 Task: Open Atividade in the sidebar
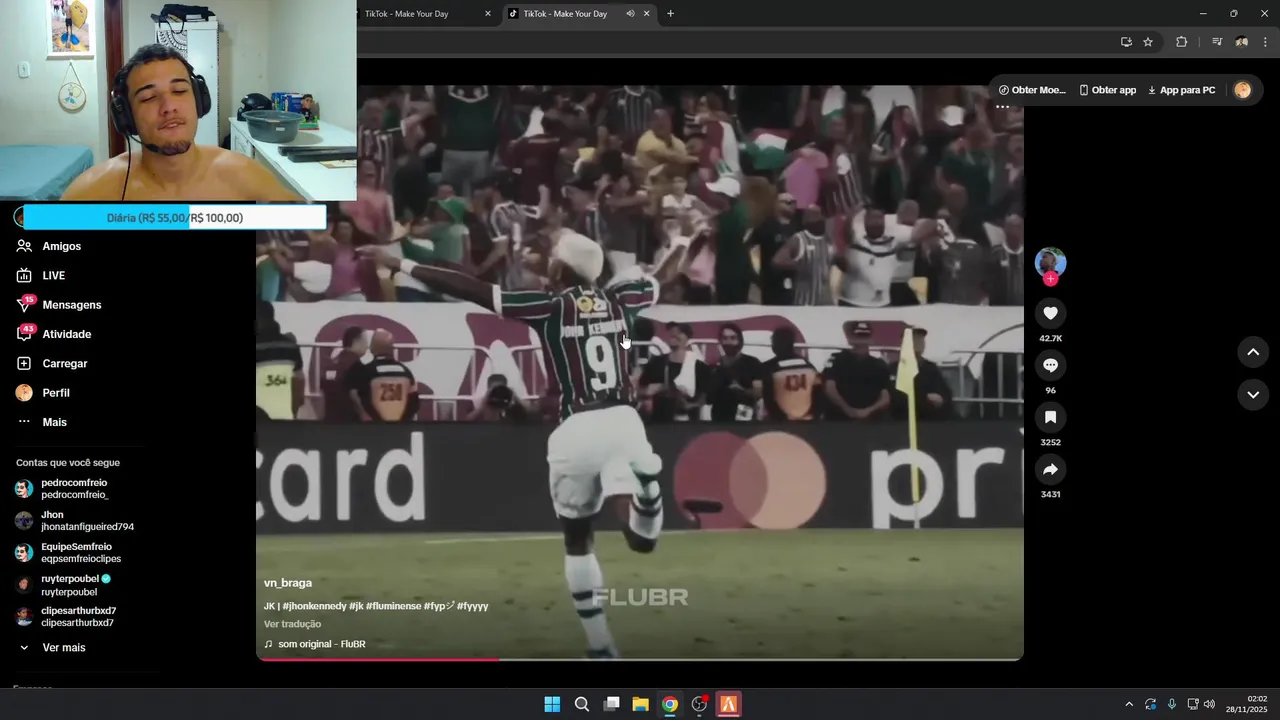(x=67, y=334)
